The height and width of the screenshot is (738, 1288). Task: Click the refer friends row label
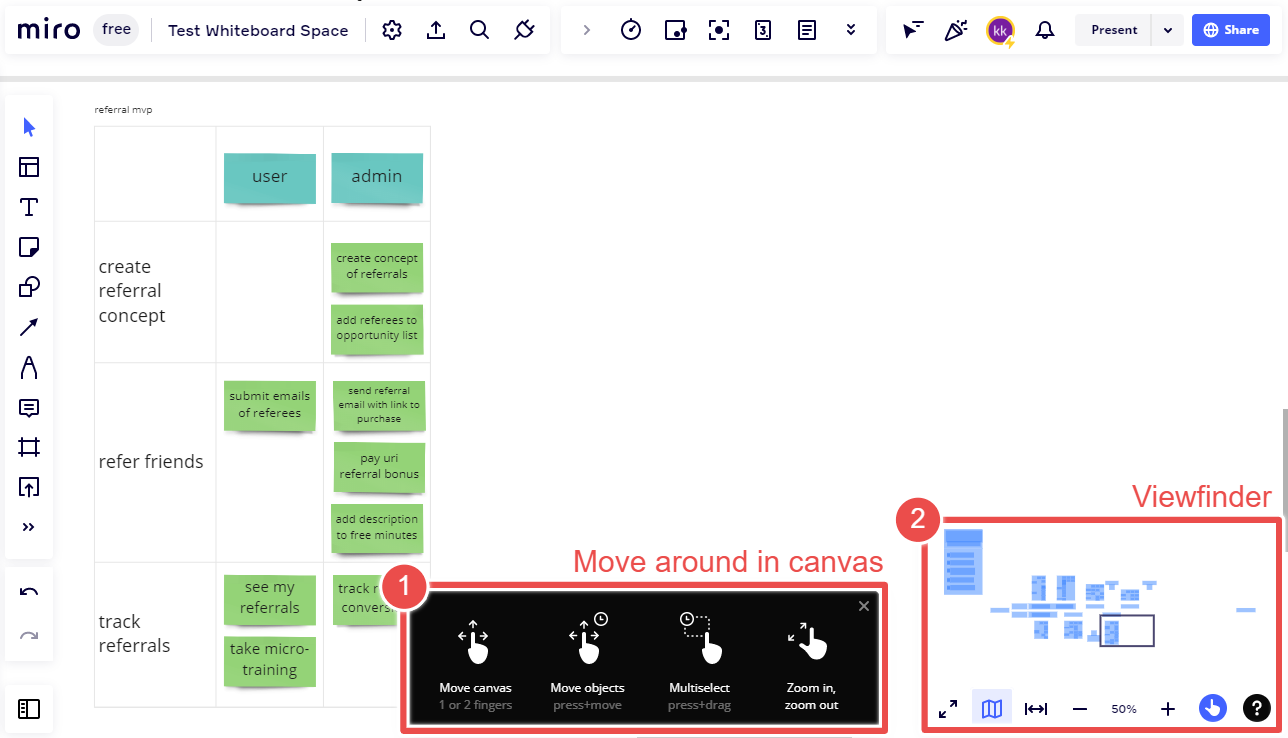coord(151,462)
